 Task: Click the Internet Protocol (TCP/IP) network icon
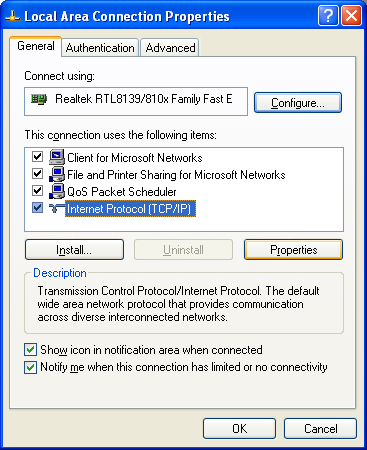coord(57,208)
